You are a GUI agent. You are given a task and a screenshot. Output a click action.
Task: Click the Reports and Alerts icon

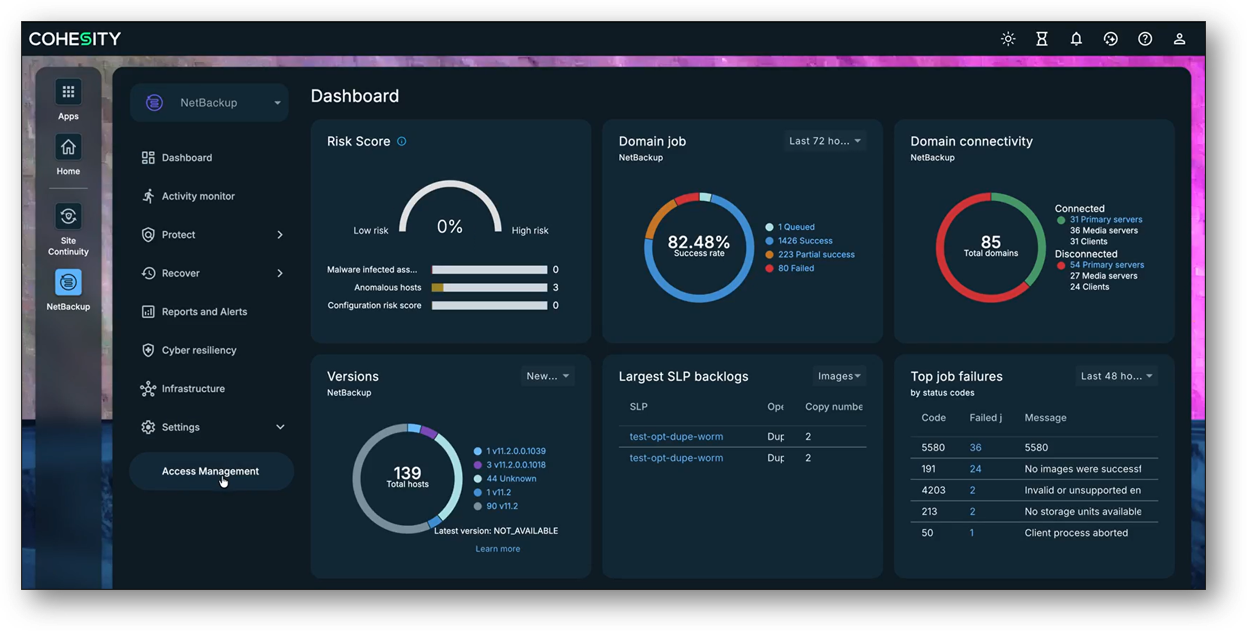(x=148, y=312)
